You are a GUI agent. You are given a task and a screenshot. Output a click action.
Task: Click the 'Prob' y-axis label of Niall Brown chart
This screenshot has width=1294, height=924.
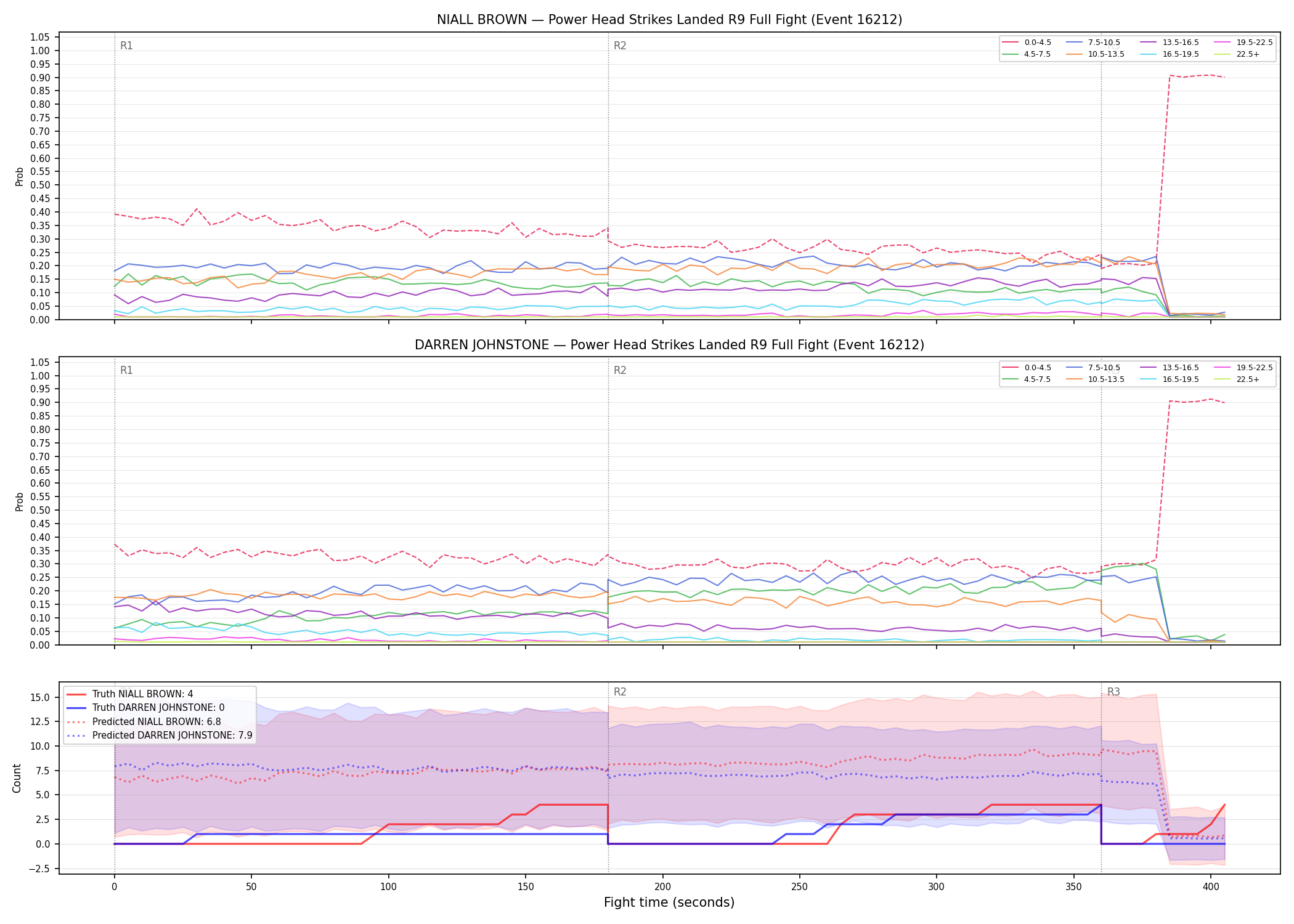tap(20, 176)
